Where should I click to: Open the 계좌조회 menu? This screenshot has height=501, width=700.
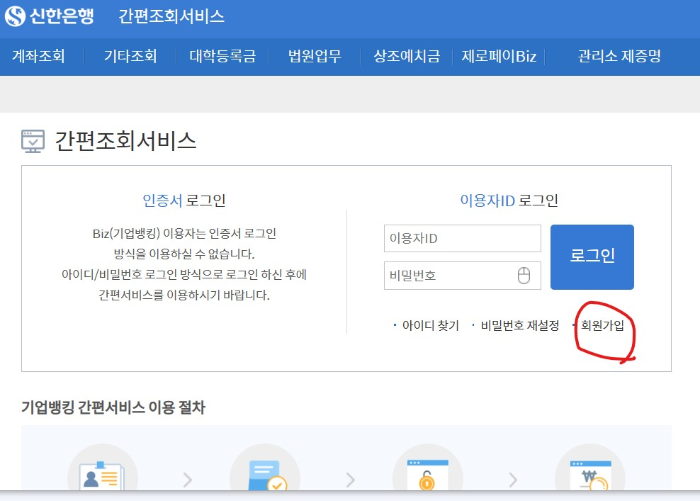tap(38, 56)
